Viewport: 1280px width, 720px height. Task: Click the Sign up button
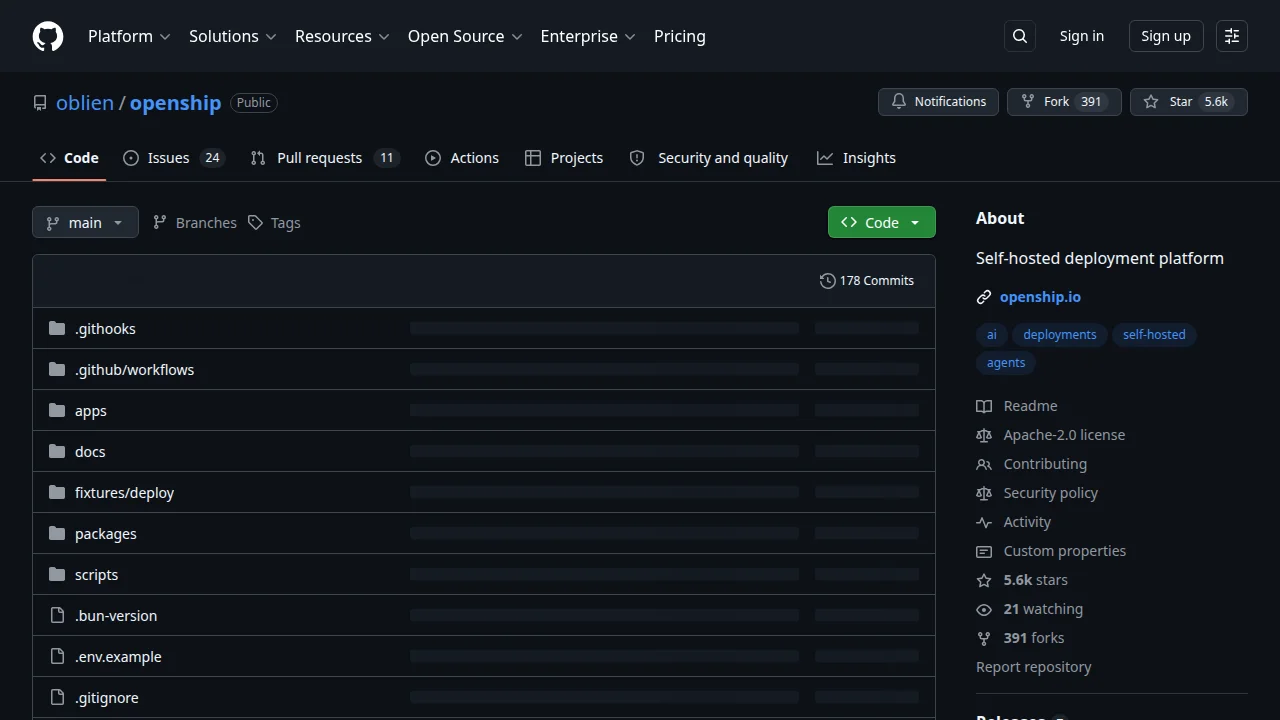pos(1166,36)
